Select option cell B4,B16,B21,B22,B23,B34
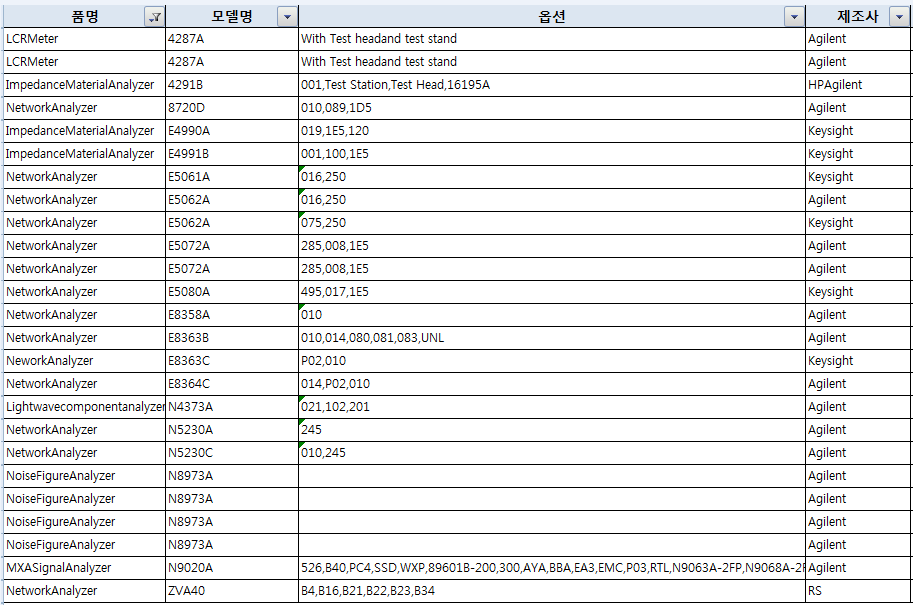The width and height of the screenshot is (913, 605). pos(368,591)
